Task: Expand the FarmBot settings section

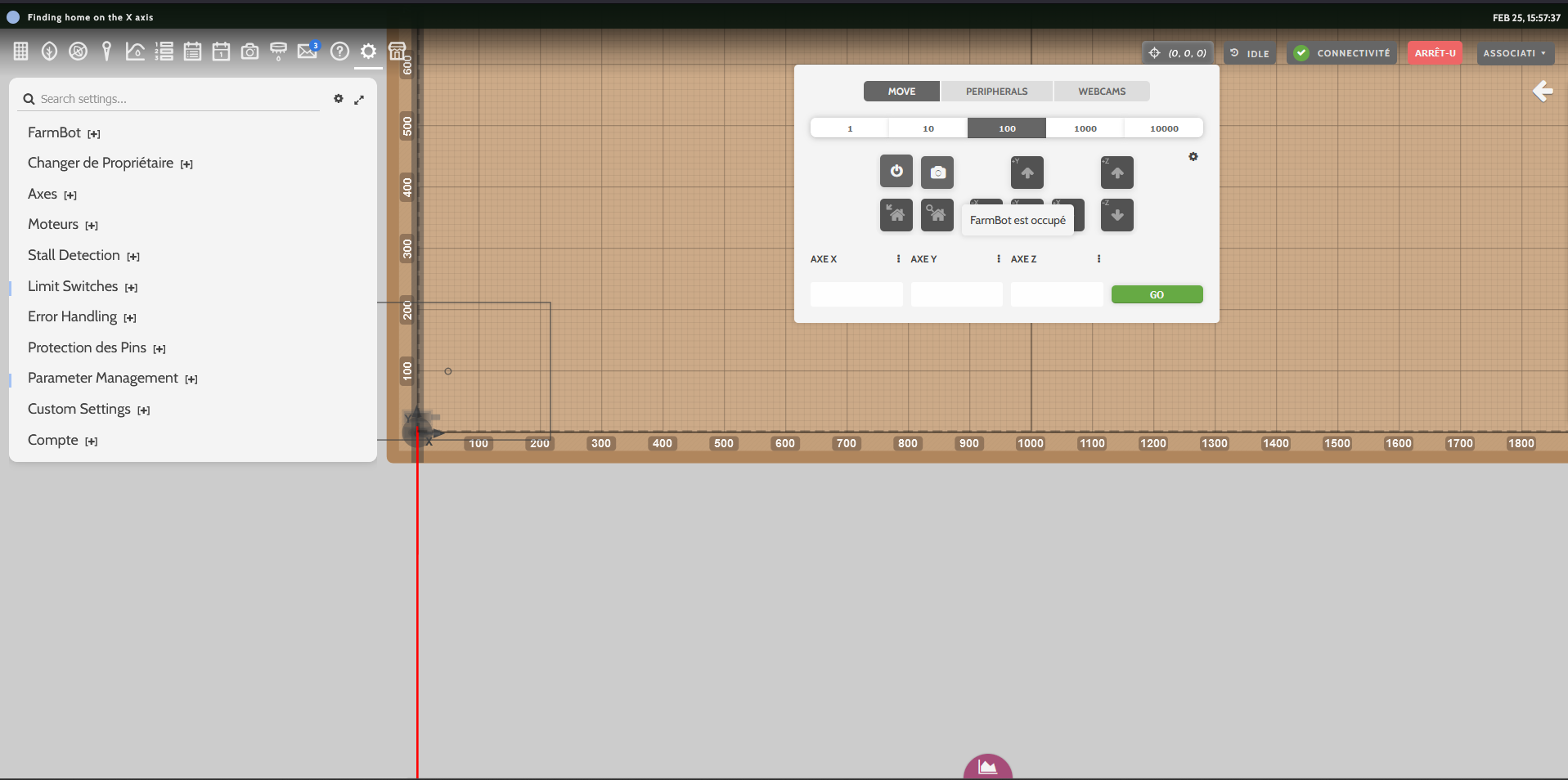Action: (x=64, y=132)
